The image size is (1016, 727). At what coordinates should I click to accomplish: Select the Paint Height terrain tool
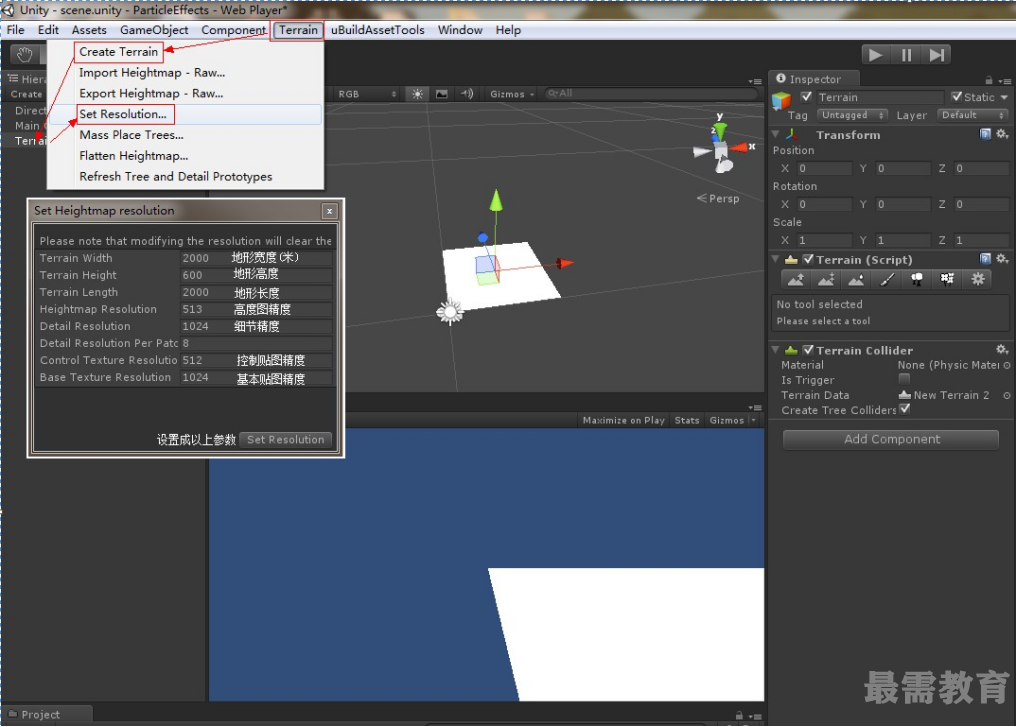826,279
